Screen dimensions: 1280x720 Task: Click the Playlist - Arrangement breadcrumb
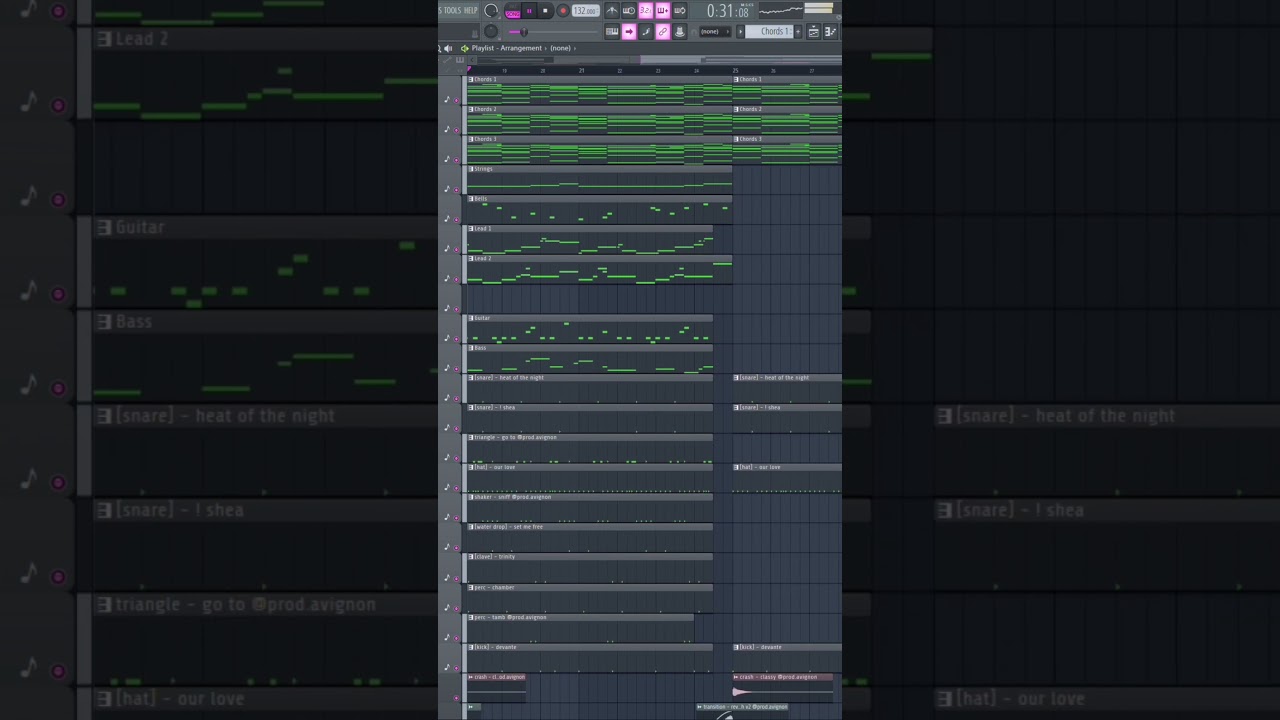506,48
